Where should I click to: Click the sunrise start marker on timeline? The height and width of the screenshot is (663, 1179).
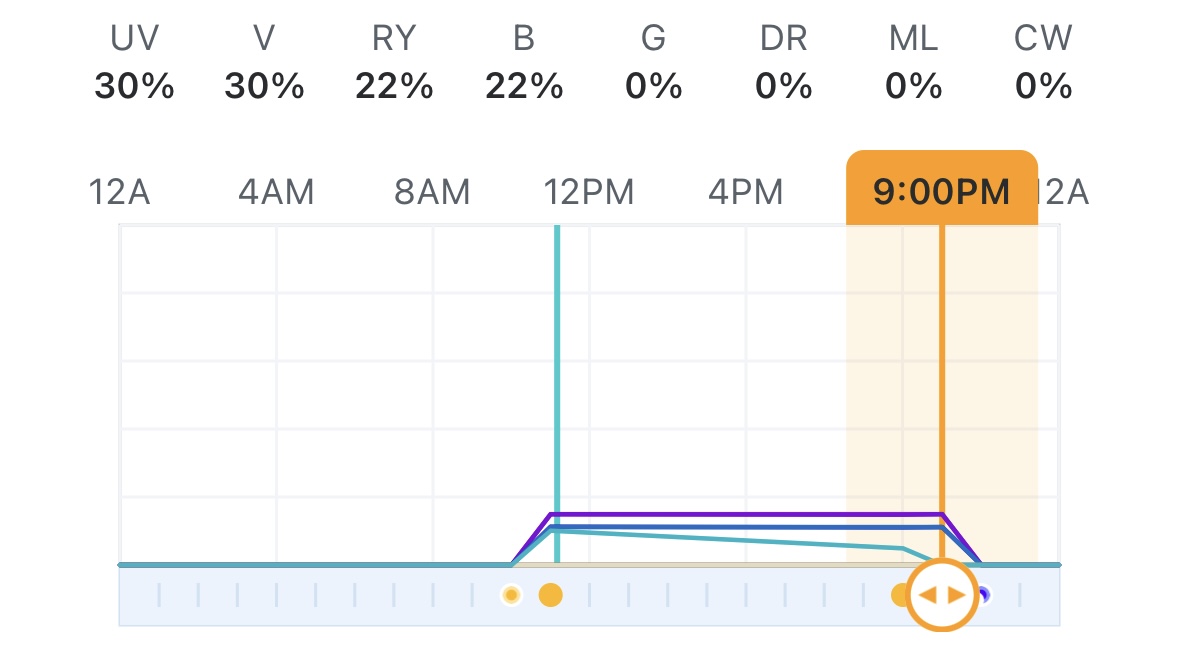[x=511, y=596]
